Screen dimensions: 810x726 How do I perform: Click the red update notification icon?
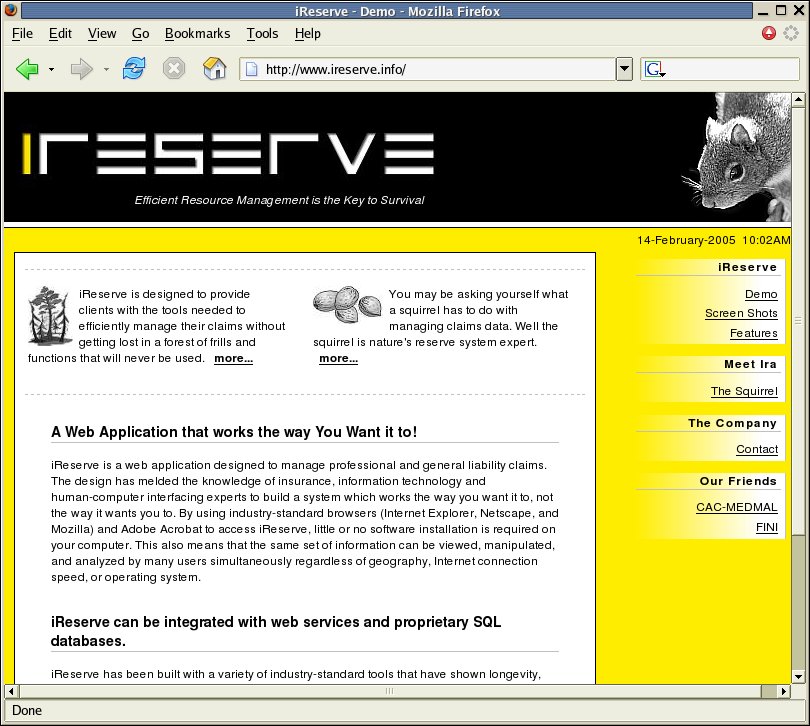pos(769,33)
